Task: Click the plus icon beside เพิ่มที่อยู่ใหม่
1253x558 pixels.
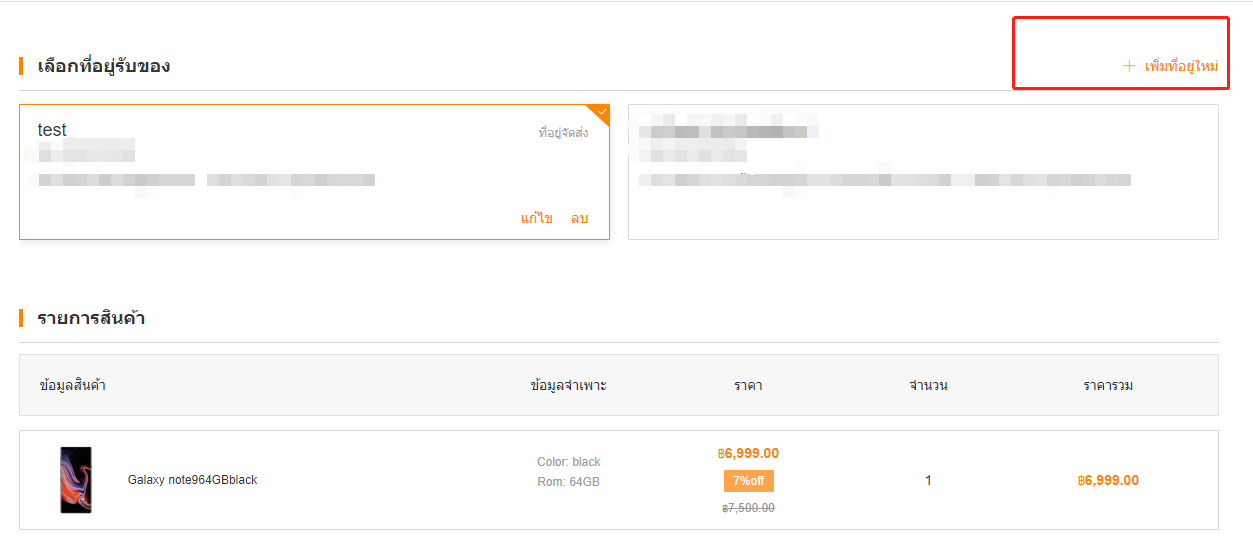Action: pos(1129,66)
